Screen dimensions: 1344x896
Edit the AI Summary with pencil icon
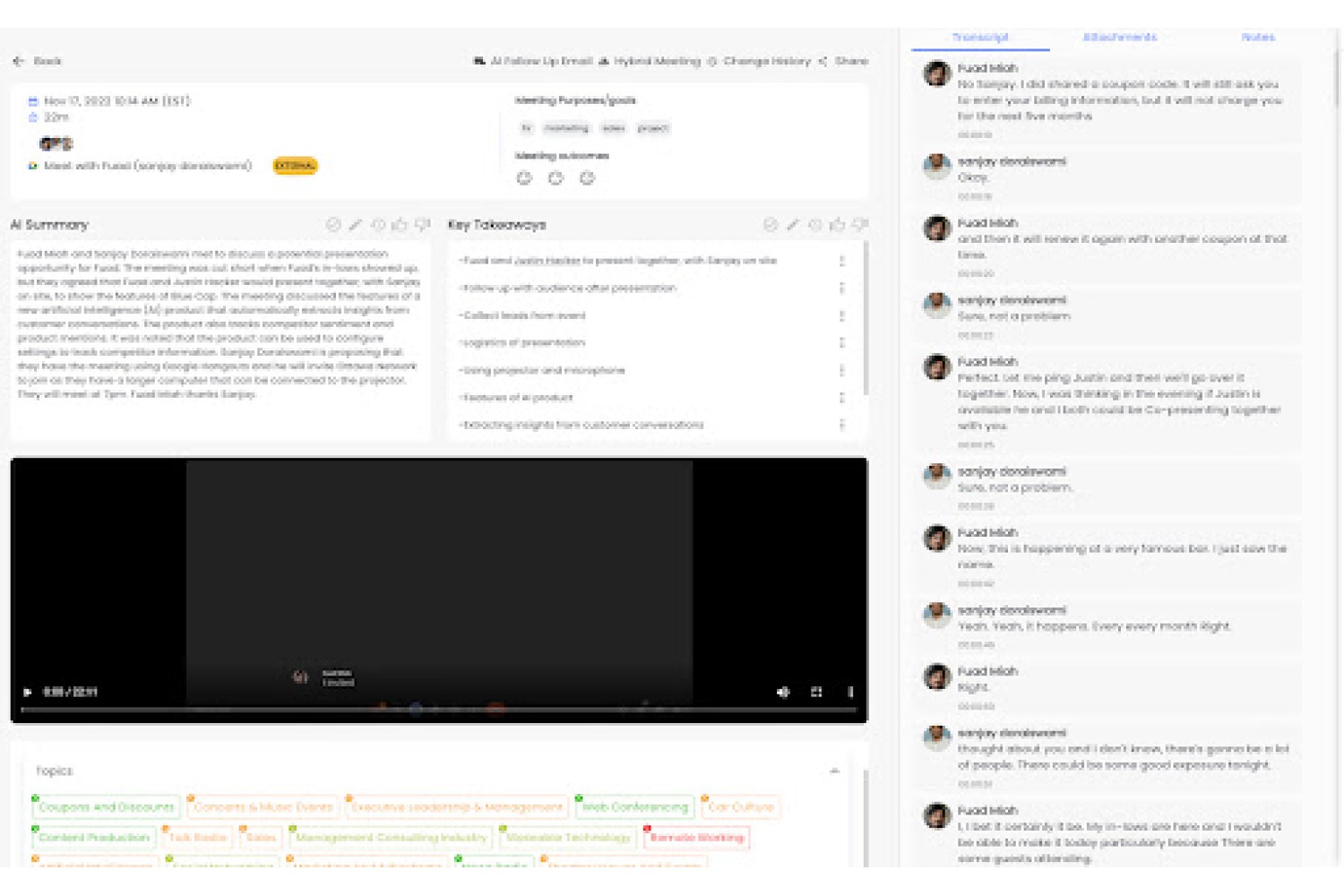point(356,224)
